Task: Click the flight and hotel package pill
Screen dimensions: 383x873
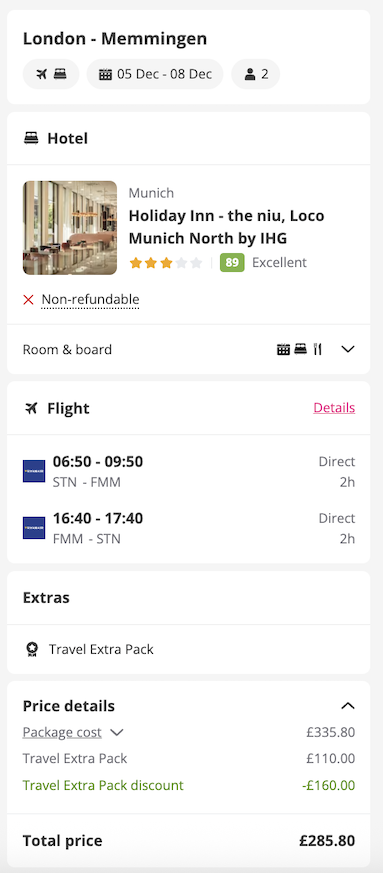Action: pos(51,74)
